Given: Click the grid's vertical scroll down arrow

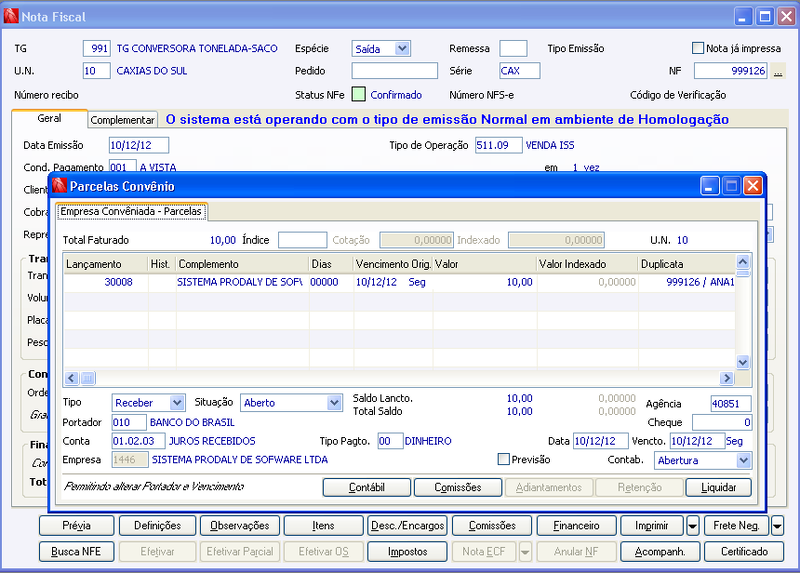Looking at the screenshot, I should click(743, 362).
